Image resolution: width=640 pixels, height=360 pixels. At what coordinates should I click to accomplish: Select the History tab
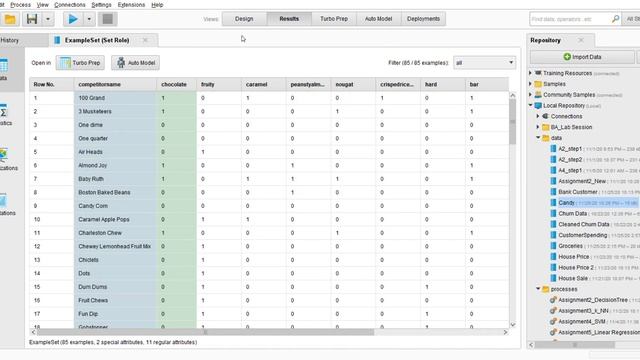[10, 40]
